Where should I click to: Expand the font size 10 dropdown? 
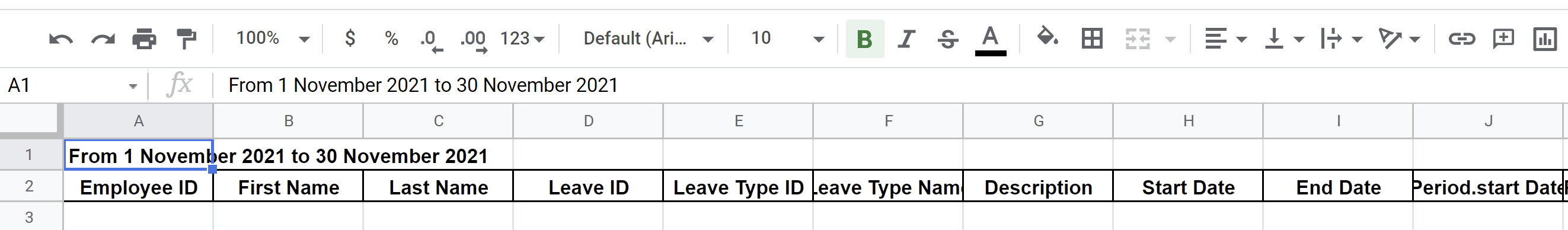coord(787,39)
